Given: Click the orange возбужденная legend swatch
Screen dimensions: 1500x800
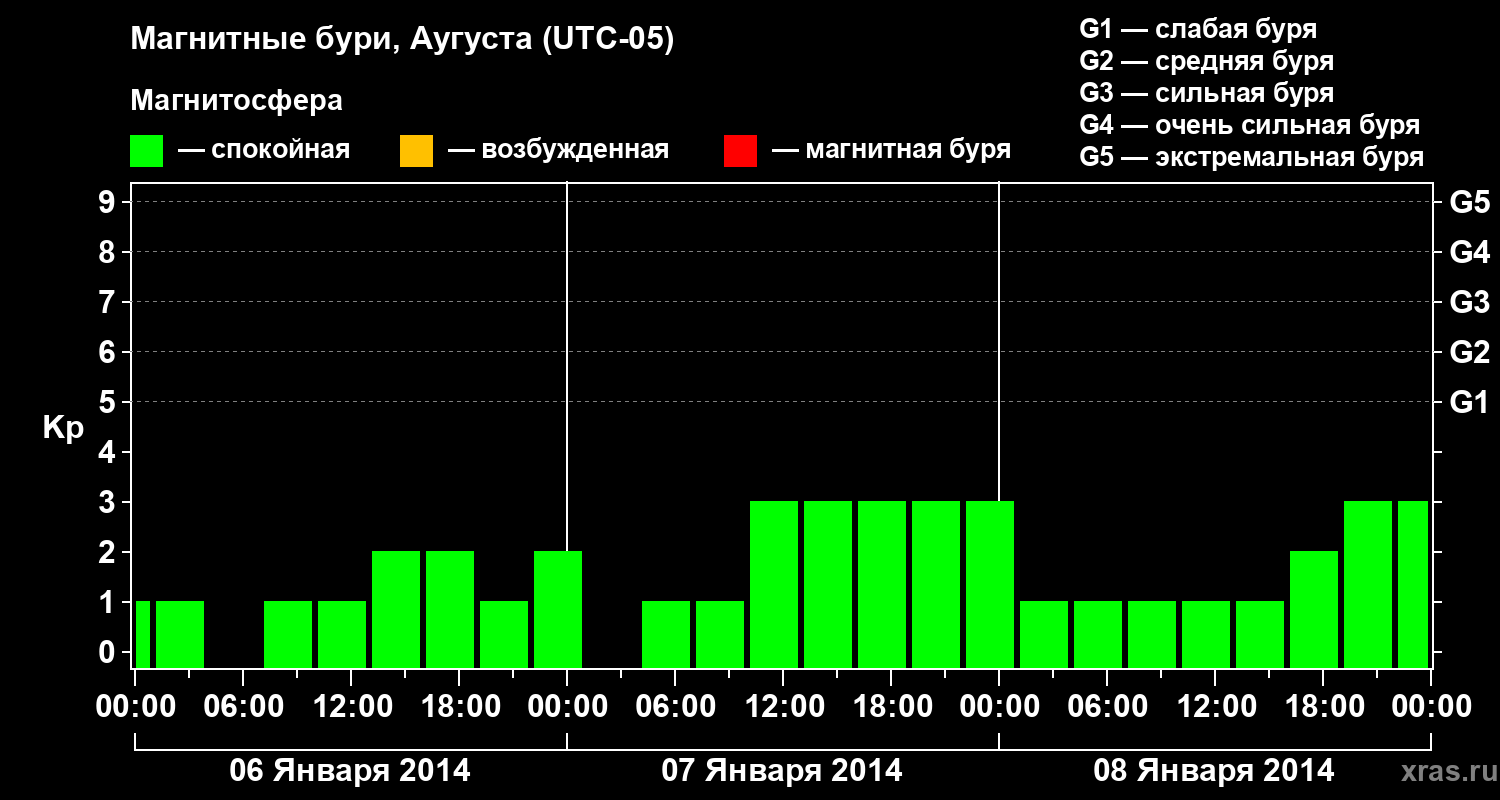Looking at the screenshot, I should tap(416, 151).
